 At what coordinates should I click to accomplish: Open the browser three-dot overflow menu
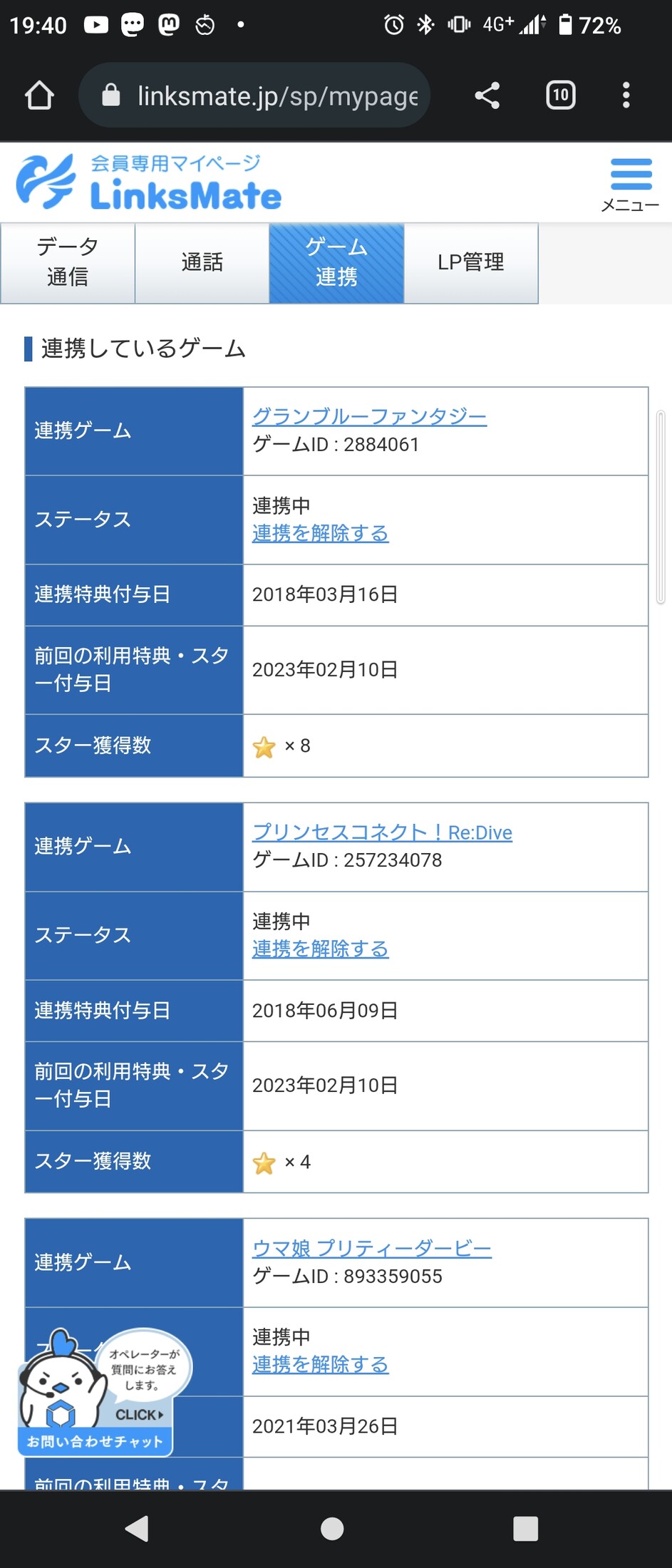(626, 96)
